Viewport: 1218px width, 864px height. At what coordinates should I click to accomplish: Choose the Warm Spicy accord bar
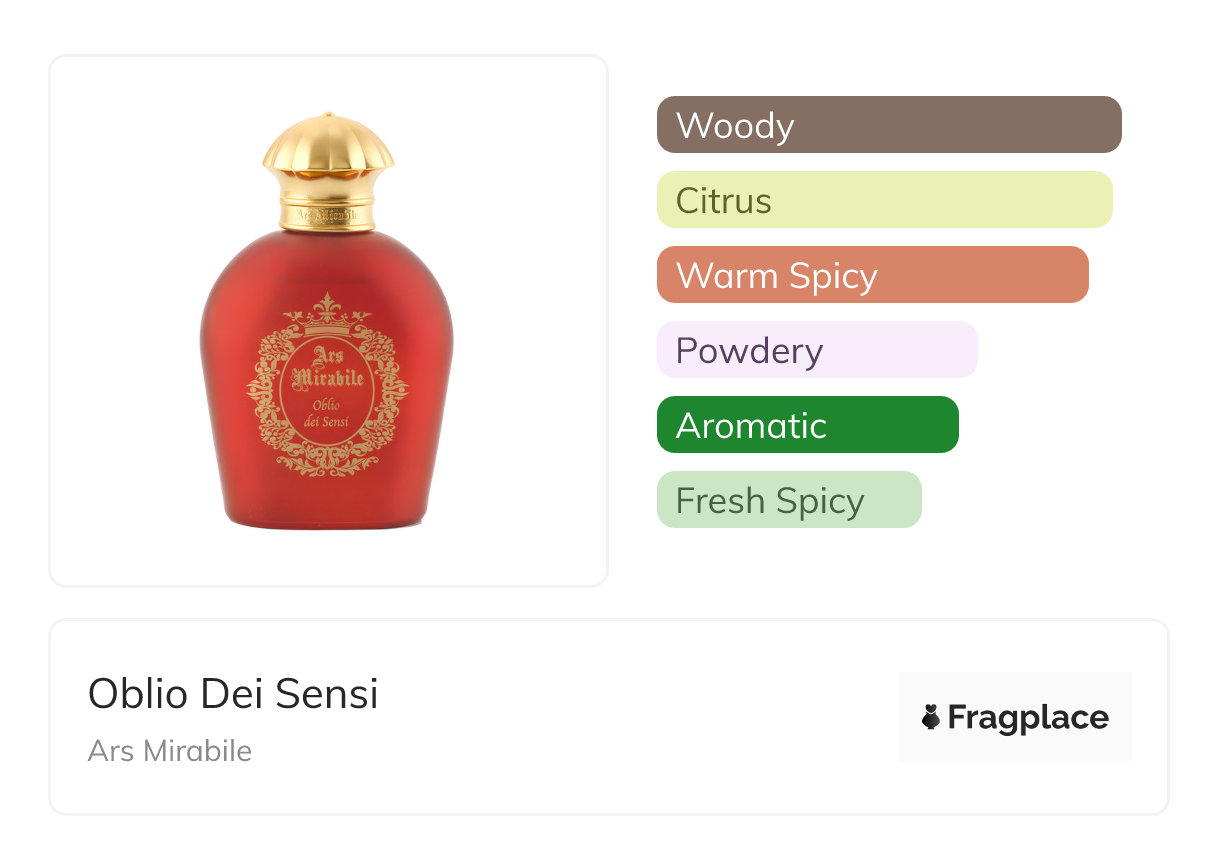(872, 275)
